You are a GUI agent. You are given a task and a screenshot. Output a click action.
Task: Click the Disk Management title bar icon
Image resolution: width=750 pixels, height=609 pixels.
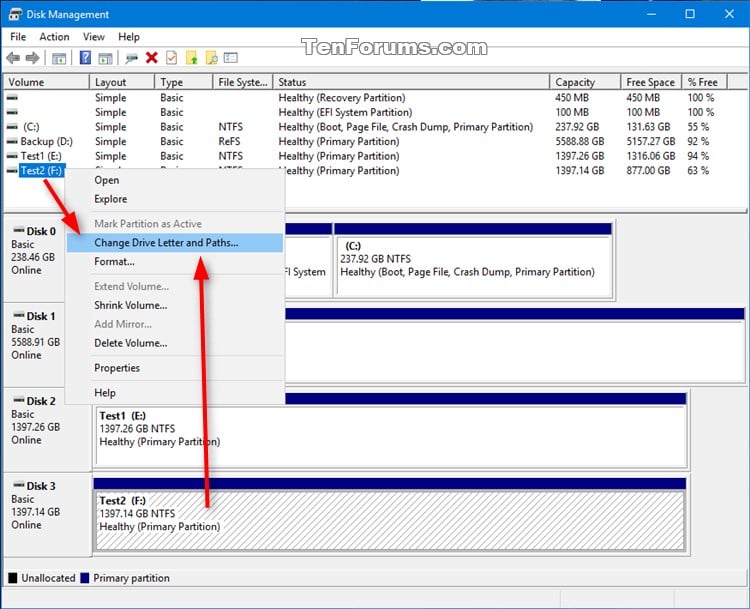click(15, 14)
